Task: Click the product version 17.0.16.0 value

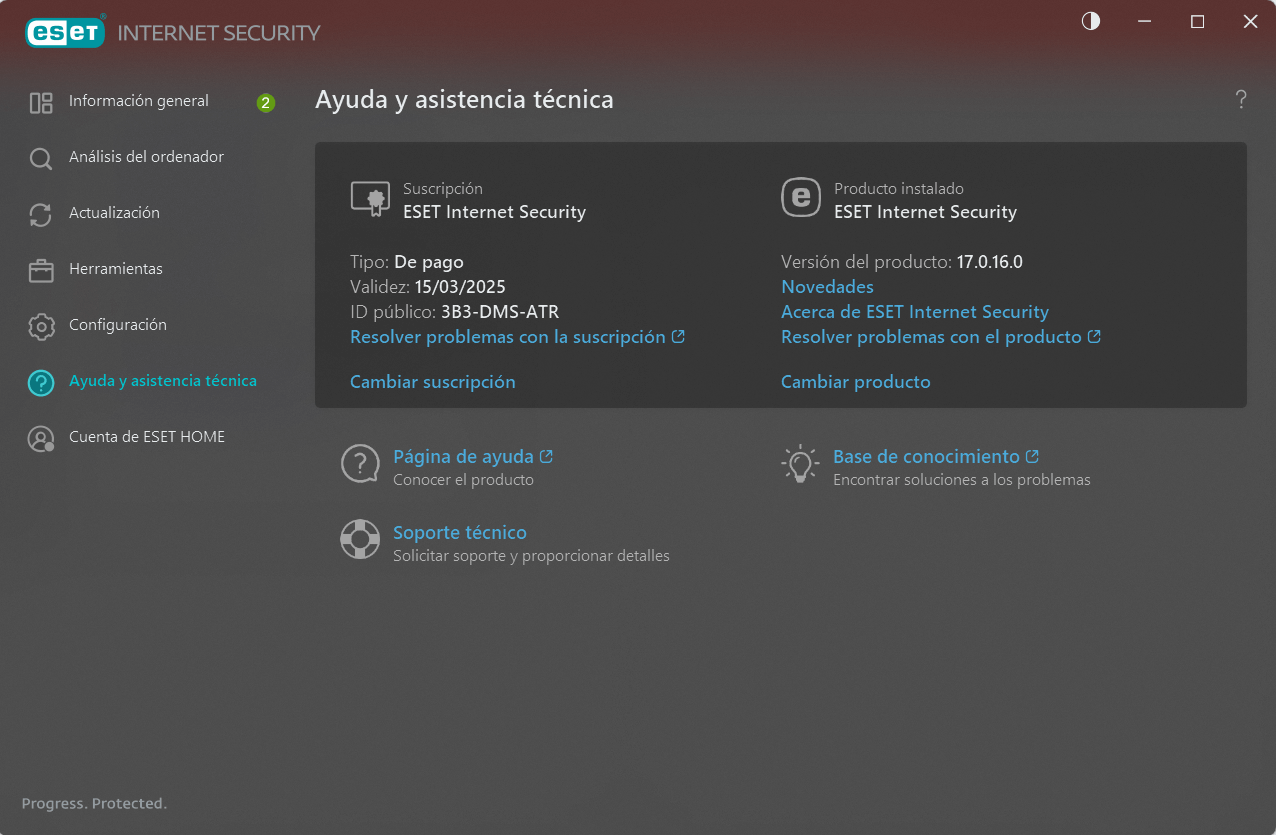Action: point(990,263)
